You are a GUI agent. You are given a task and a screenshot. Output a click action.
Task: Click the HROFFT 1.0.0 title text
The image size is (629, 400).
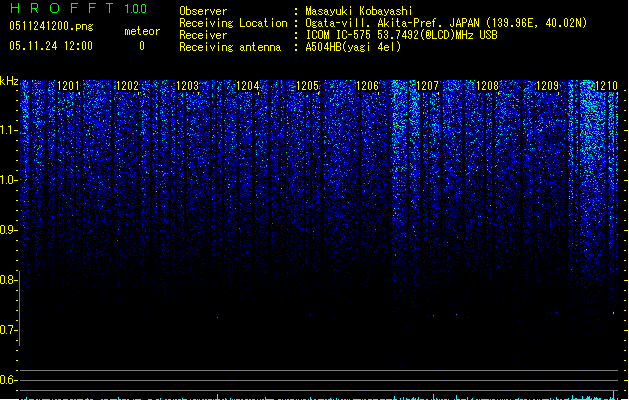79,8
